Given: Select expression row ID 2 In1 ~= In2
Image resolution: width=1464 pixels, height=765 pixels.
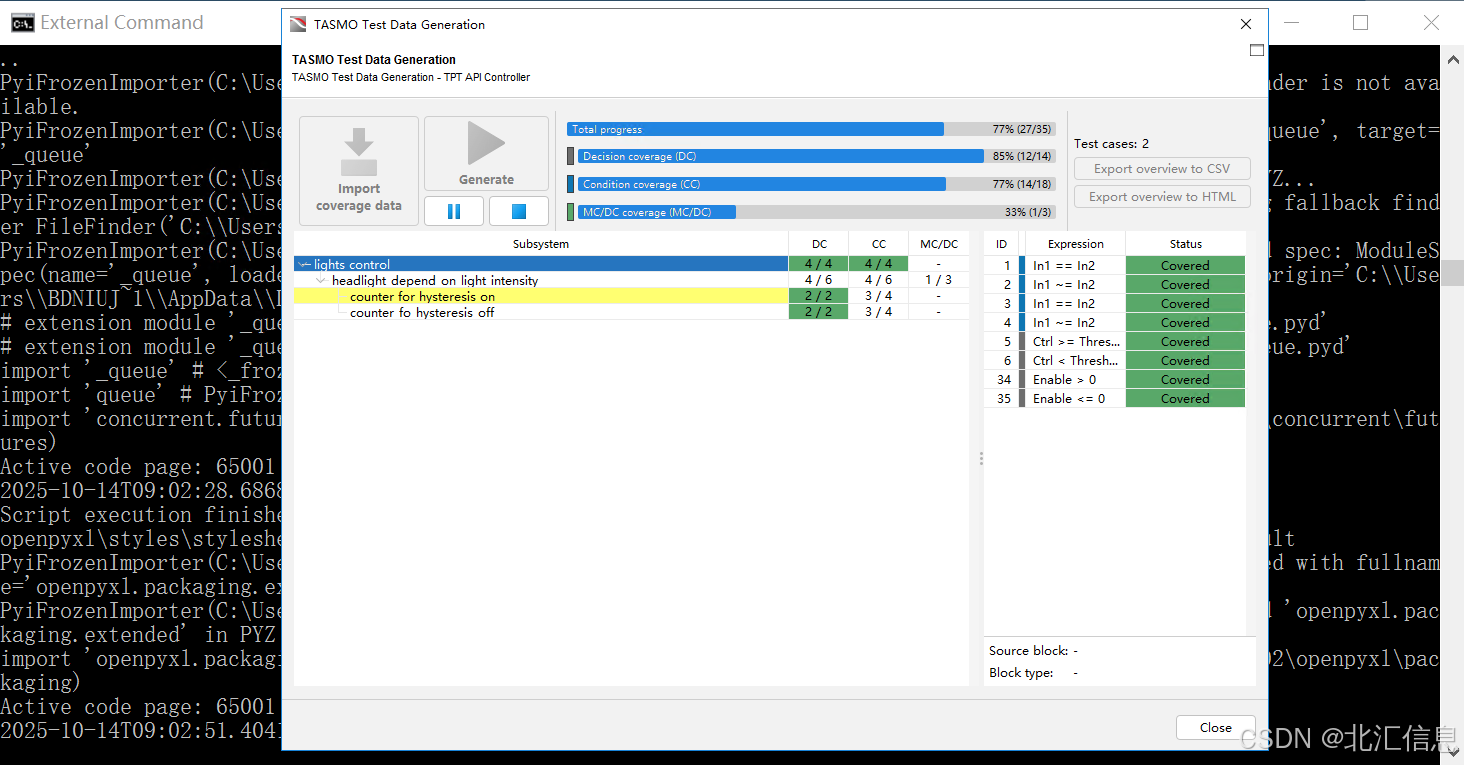Looking at the screenshot, I should click(1115, 284).
